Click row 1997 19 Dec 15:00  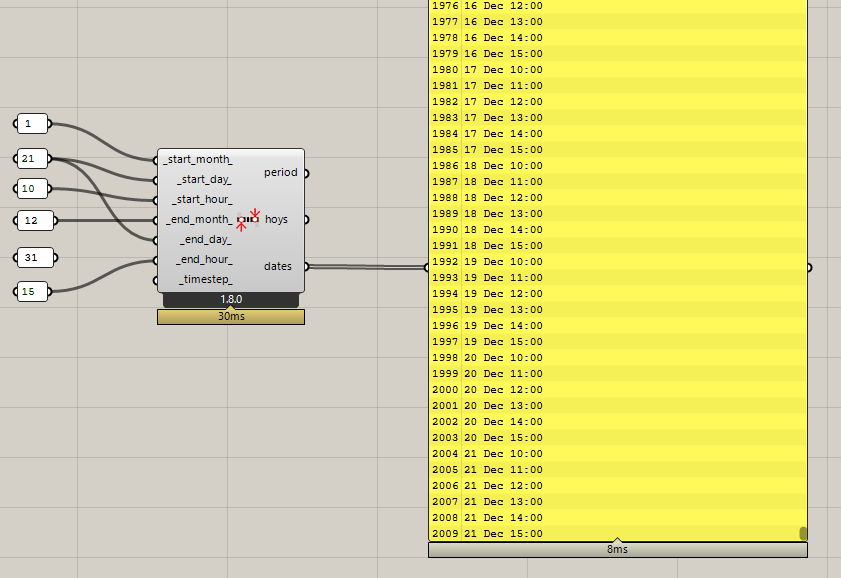(x=618, y=342)
